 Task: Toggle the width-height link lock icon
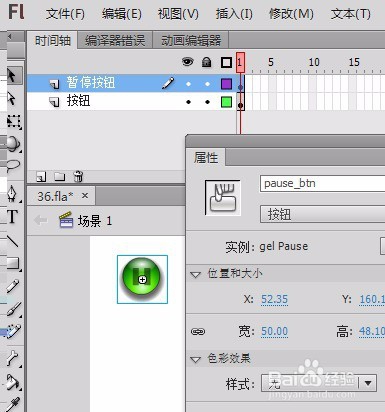pos(198,332)
